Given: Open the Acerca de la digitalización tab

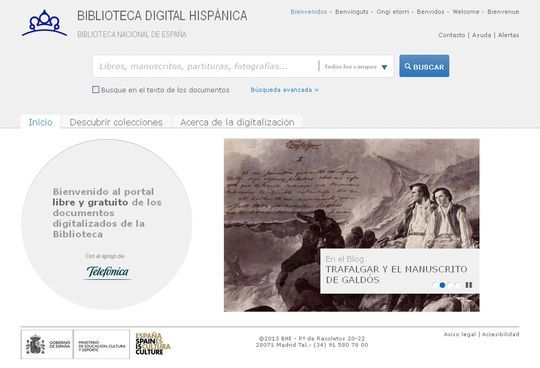Looking at the screenshot, I should (237, 122).
